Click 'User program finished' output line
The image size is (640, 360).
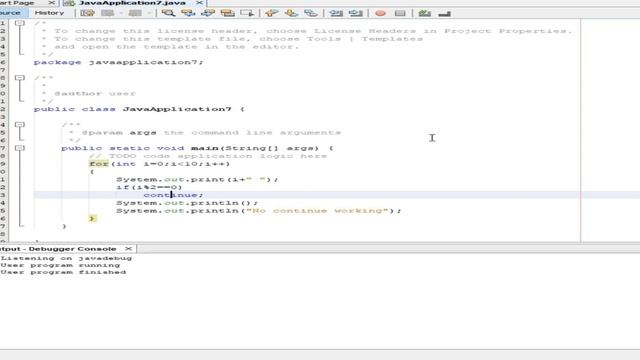pyautogui.click(x=63, y=272)
